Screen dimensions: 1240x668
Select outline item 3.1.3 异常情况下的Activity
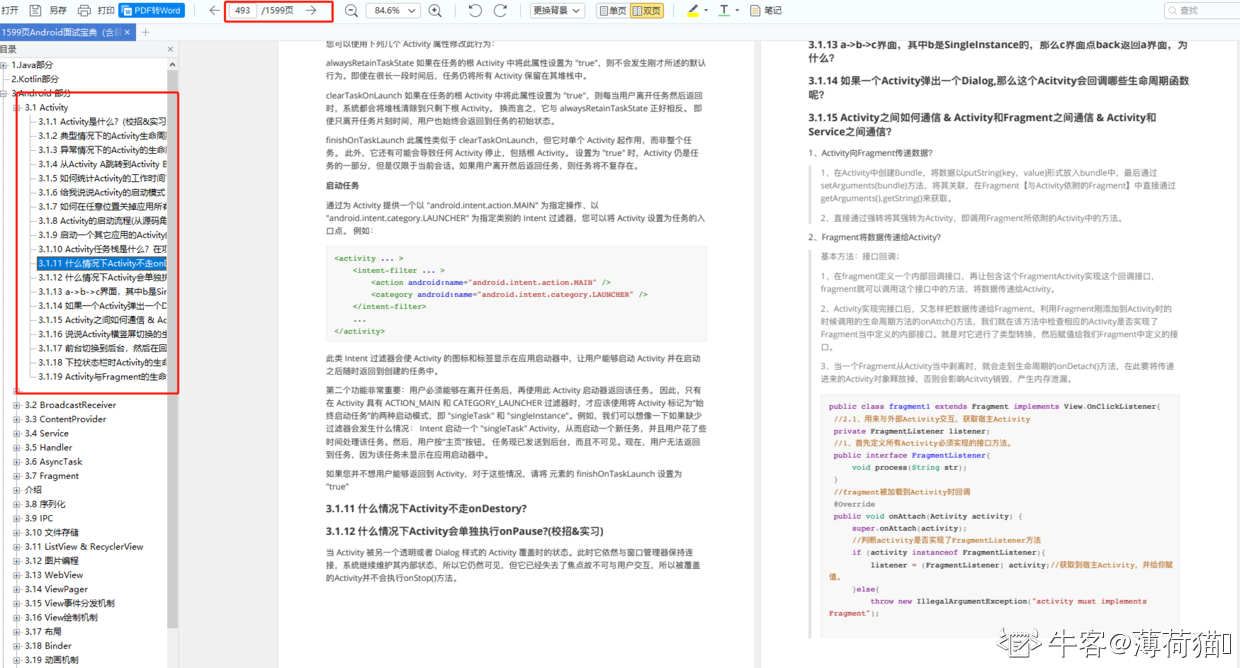[x=102, y=150]
